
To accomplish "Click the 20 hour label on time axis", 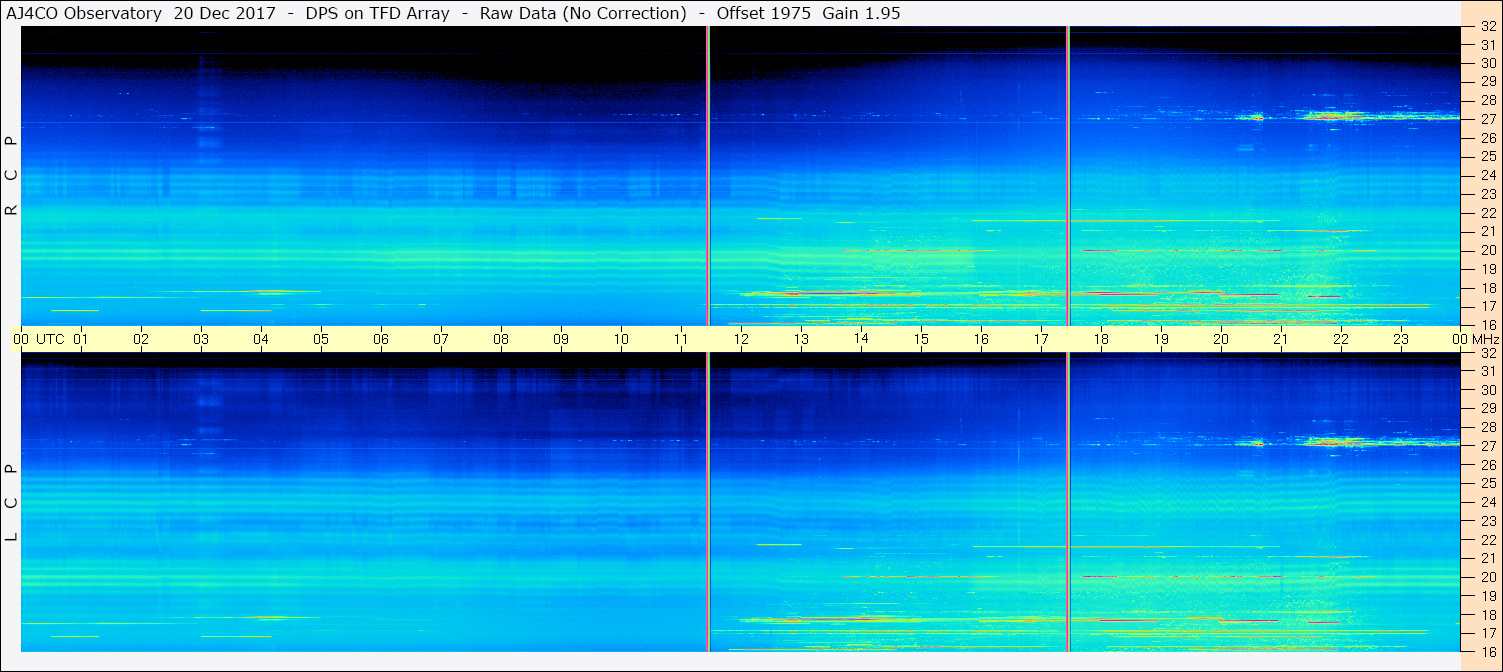I will tap(1221, 339).
